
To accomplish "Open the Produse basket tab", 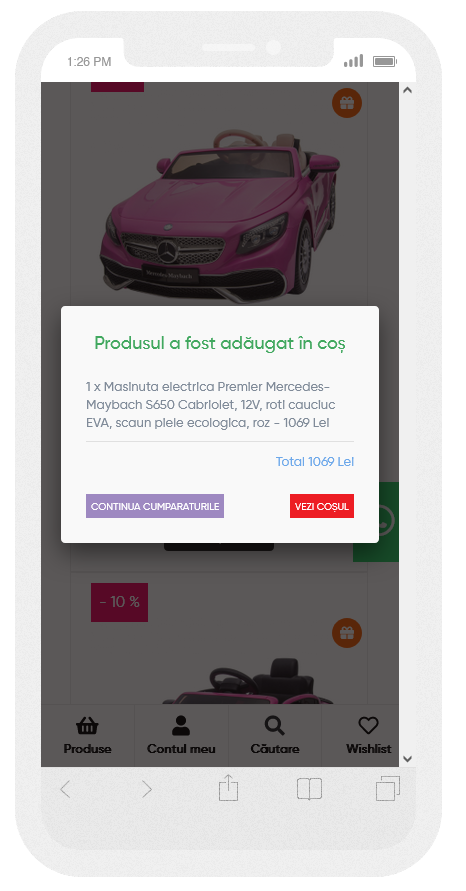I will [88, 735].
